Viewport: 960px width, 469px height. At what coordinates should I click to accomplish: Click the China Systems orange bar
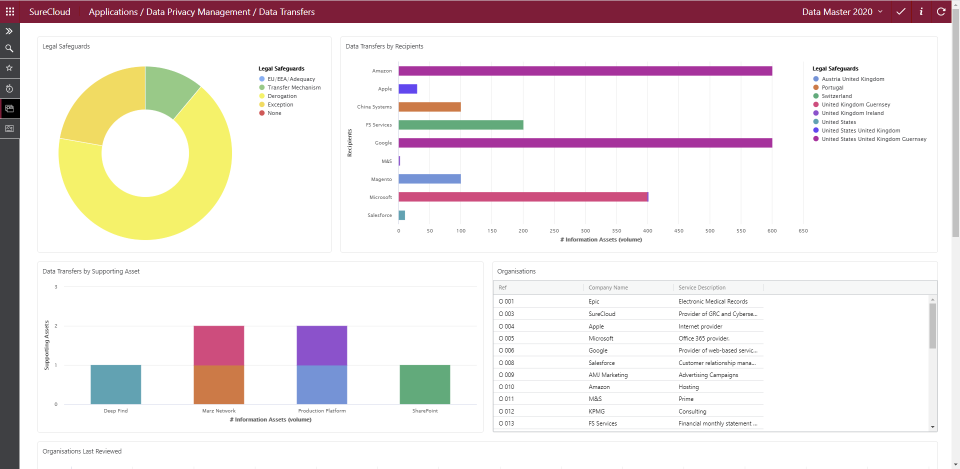(x=430, y=107)
